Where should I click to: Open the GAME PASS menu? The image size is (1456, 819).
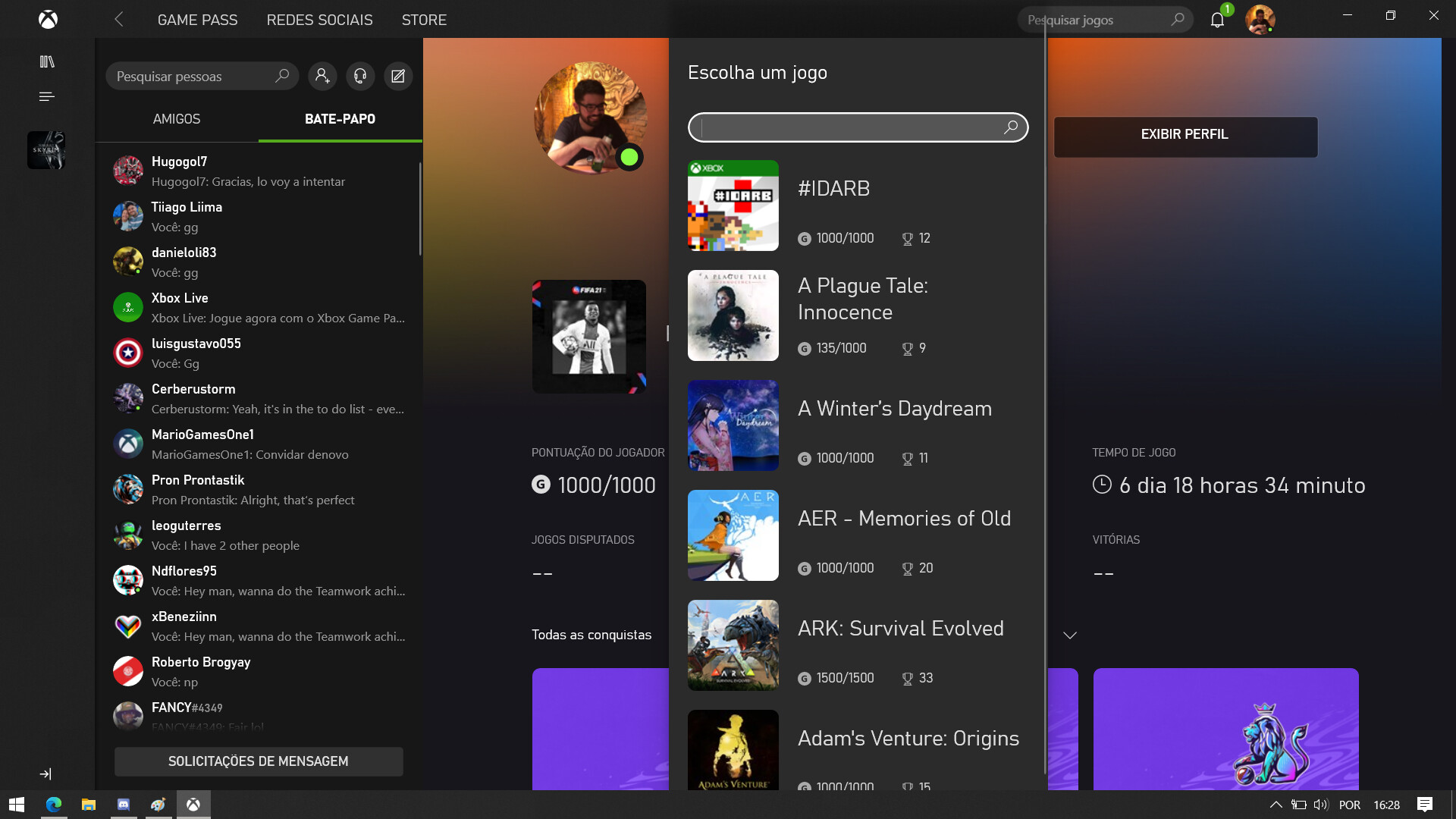click(197, 20)
